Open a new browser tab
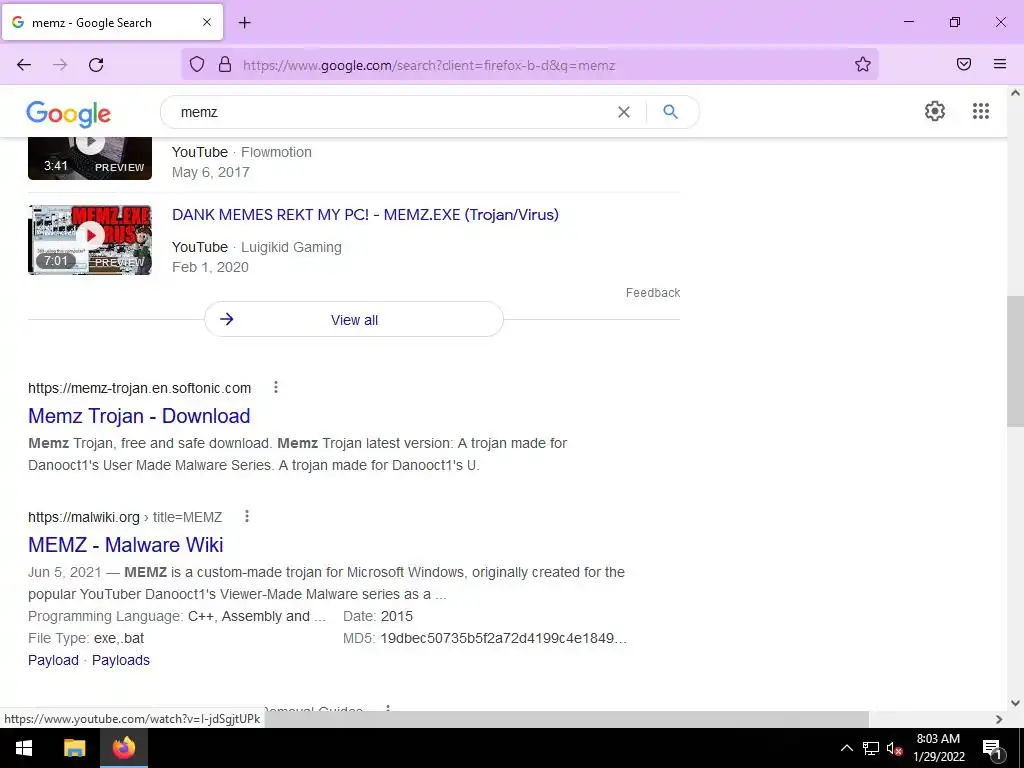This screenshot has height=768, width=1024. pyautogui.click(x=244, y=23)
